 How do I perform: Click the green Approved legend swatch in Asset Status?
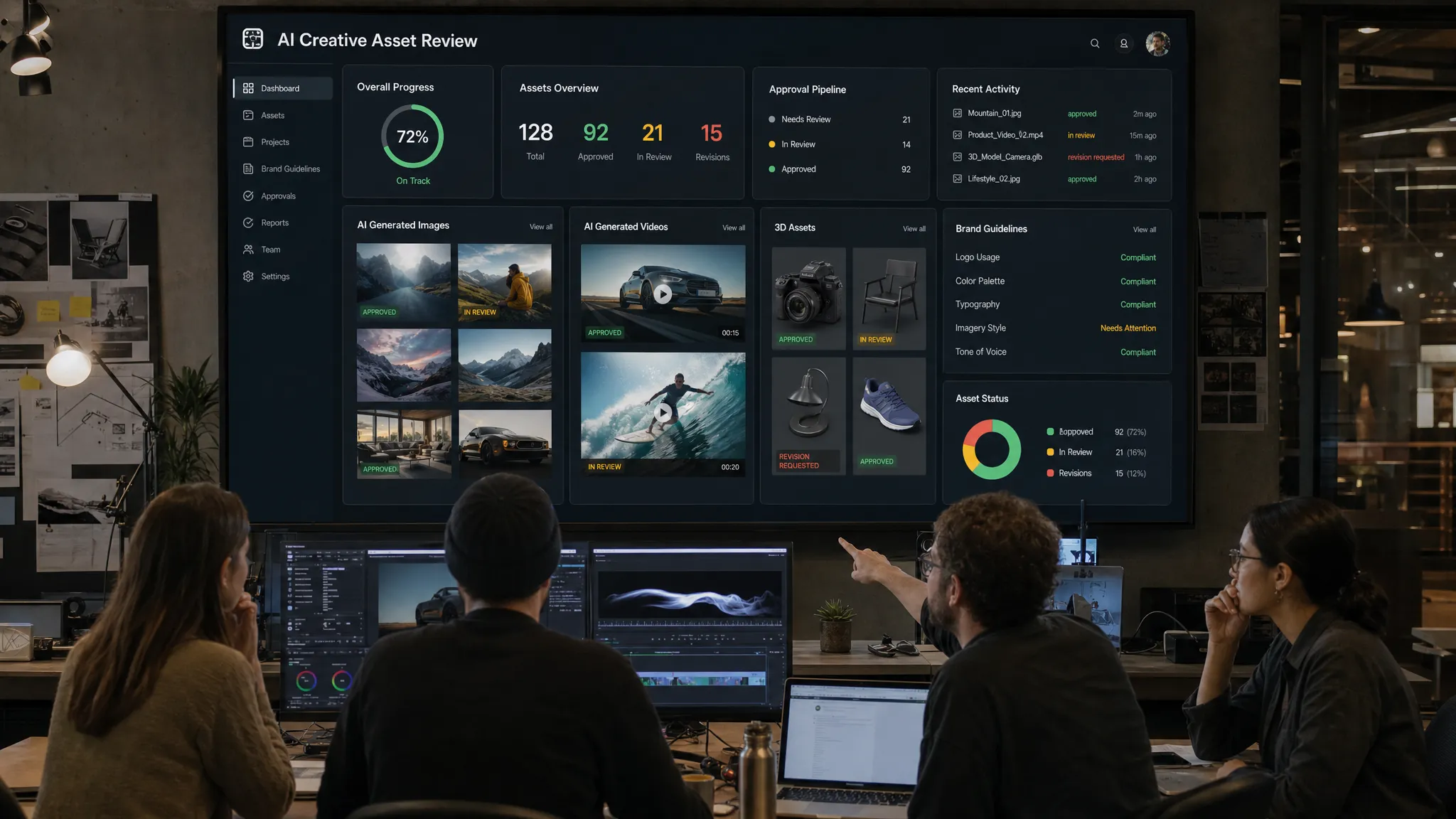(1050, 432)
